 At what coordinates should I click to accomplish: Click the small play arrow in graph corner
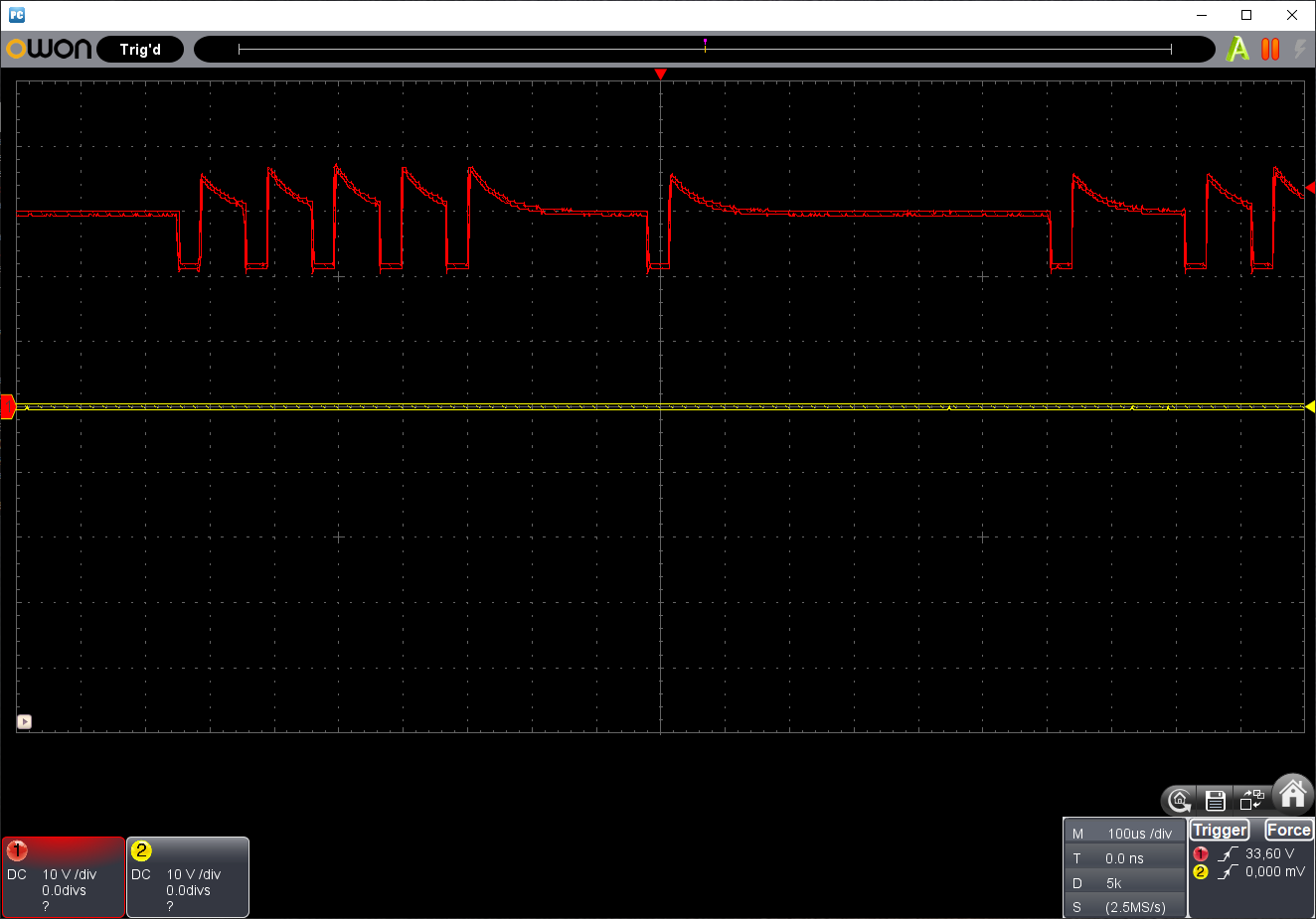pos(25,722)
